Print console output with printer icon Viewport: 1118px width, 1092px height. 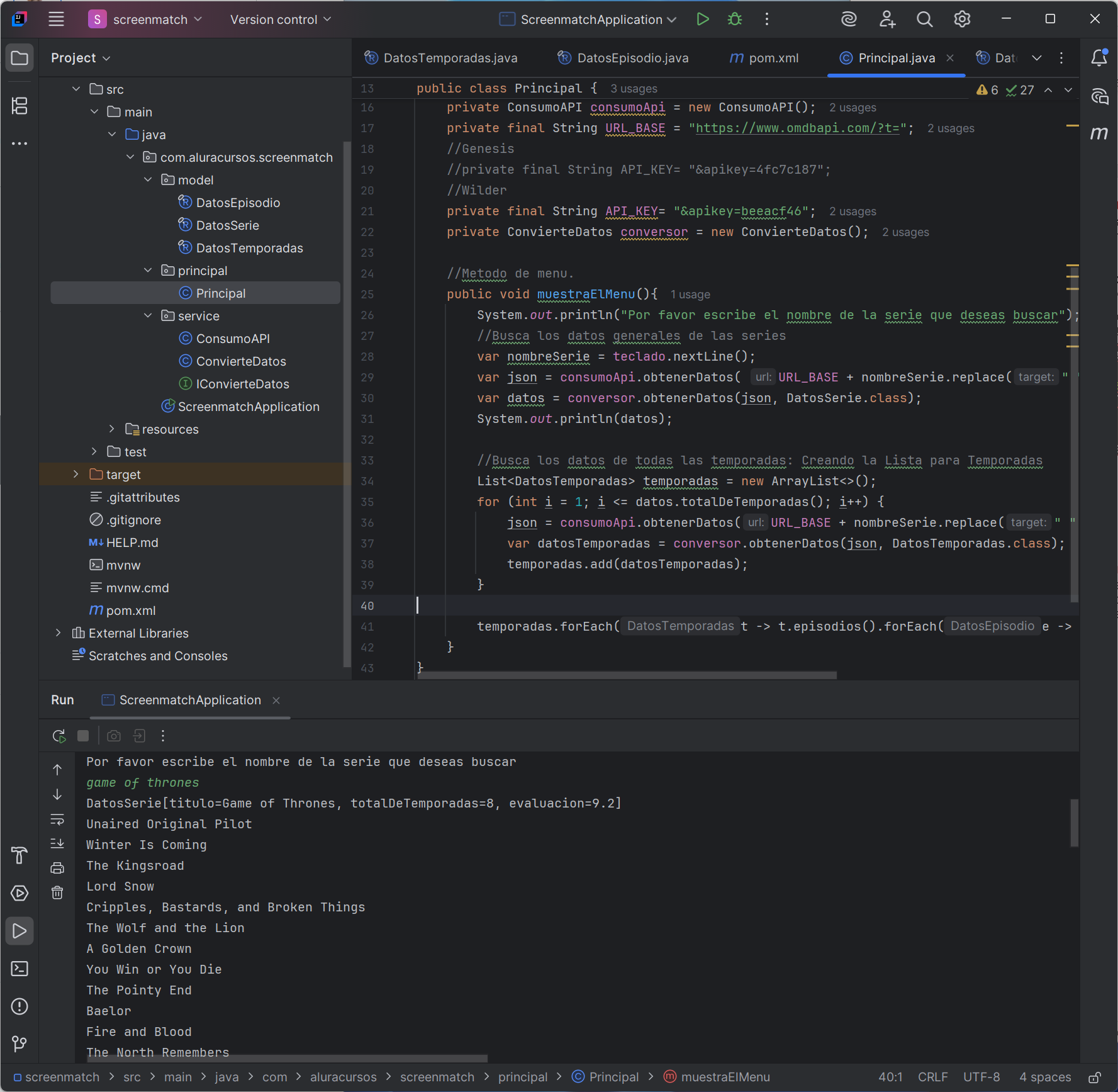57,868
